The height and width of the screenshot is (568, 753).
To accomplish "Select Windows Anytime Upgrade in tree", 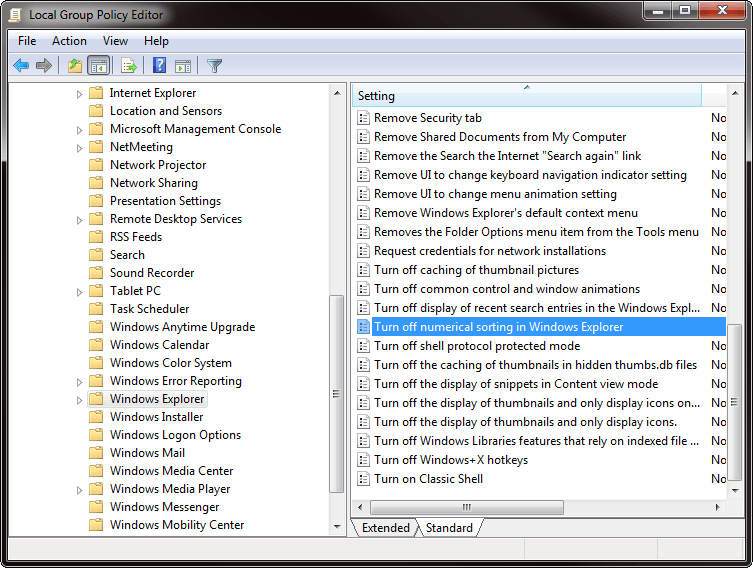I will tap(182, 327).
